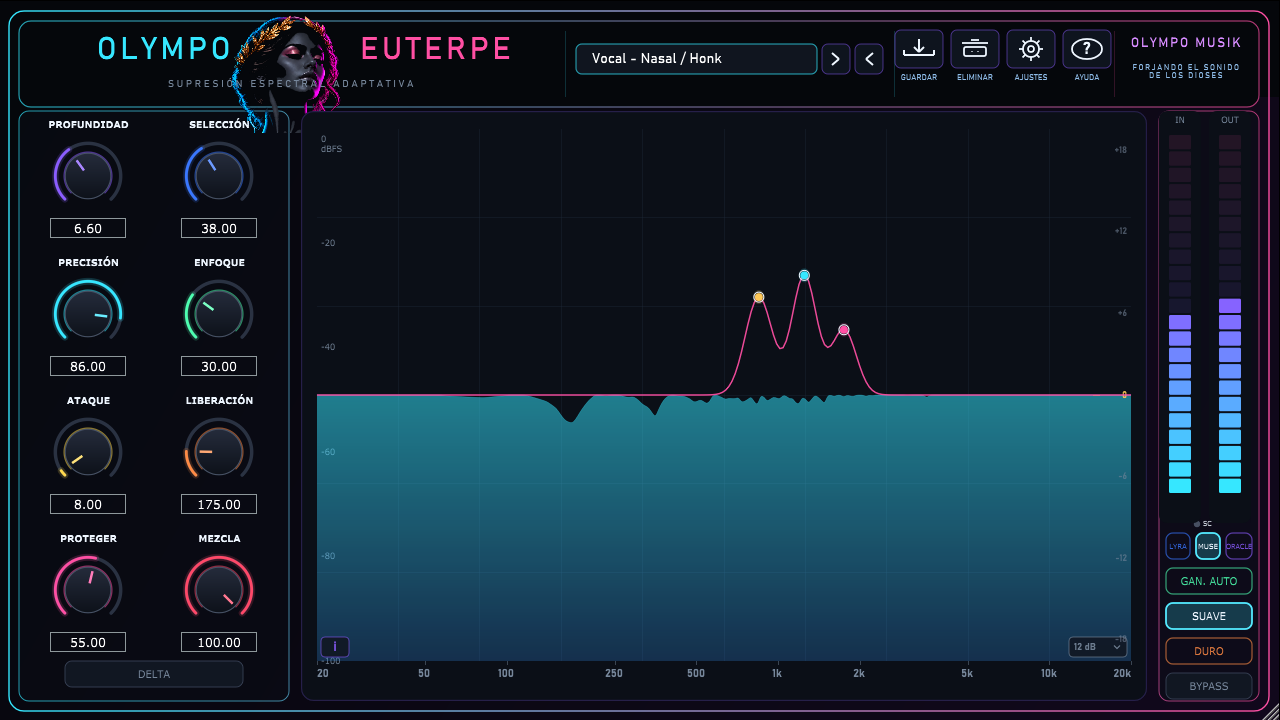Click the Selección knob

coord(219,176)
